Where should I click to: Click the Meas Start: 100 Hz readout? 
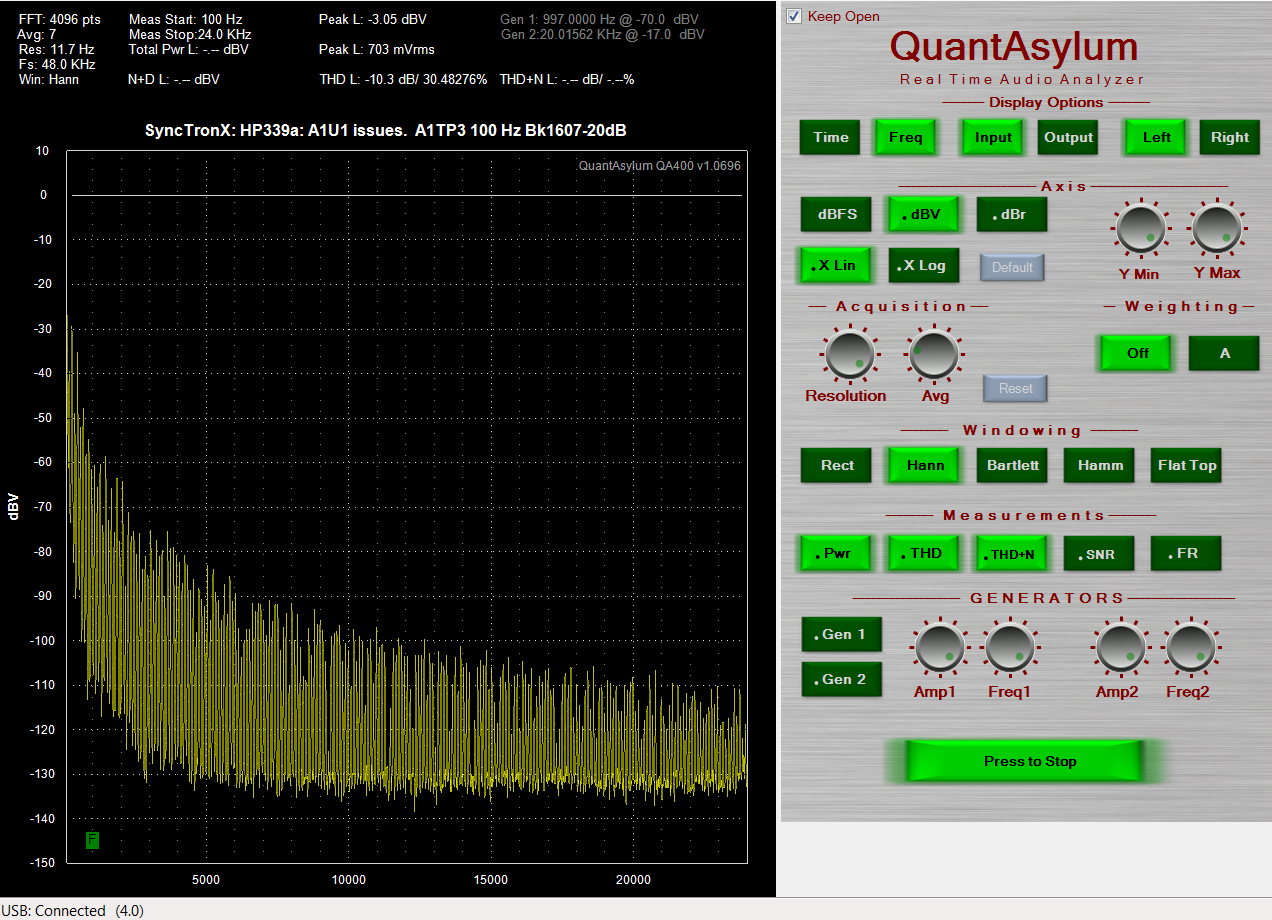(x=185, y=19)
